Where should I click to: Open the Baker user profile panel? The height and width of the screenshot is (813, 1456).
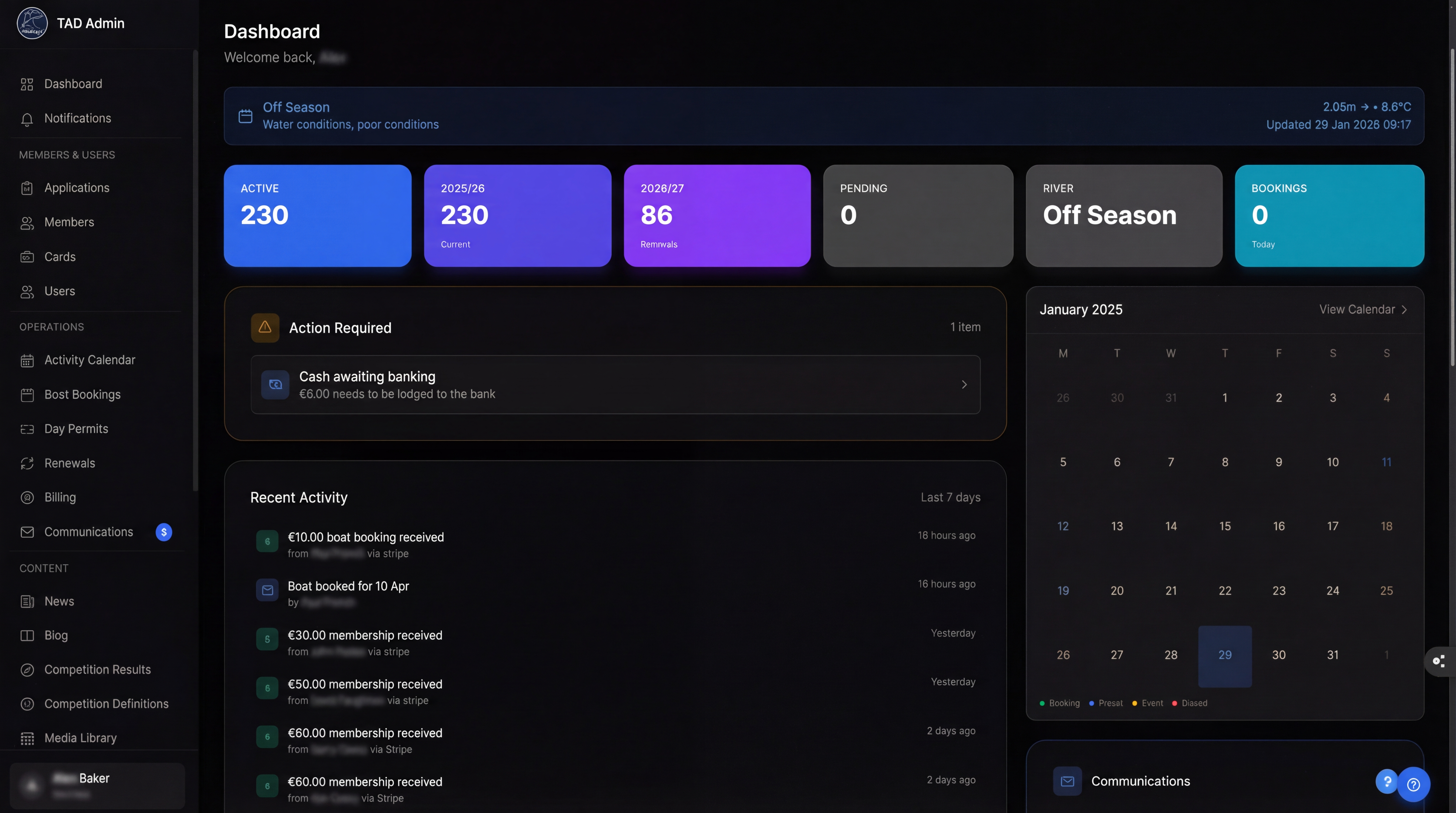pos(97,785)
